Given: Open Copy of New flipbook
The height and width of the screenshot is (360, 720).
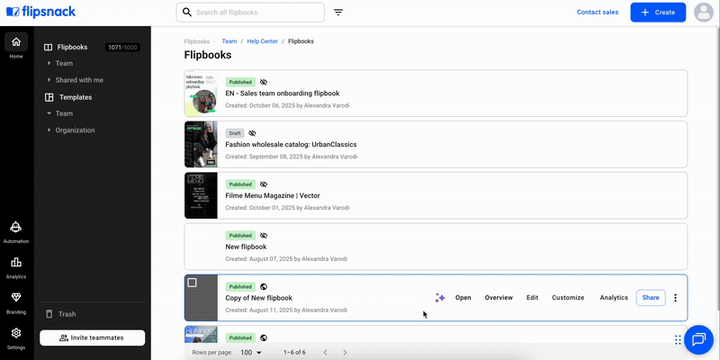Looking at the screenshot, I should pos(463,298).
